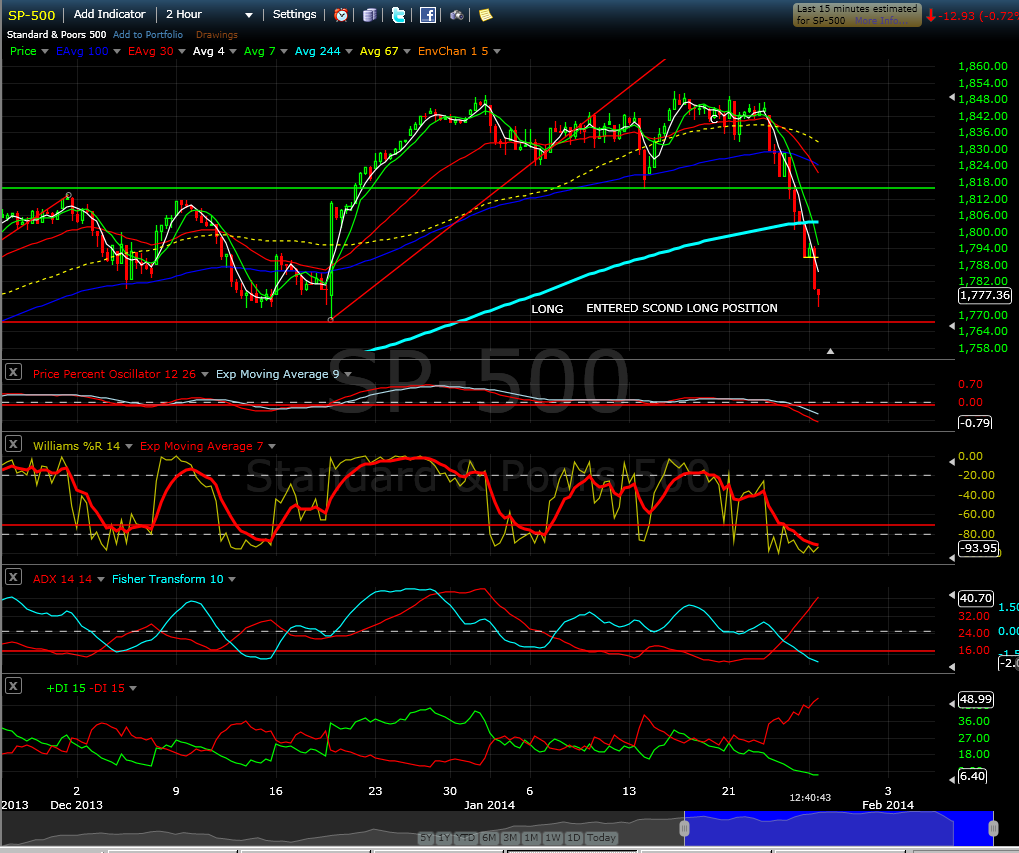Open +DI 15 -DI 15 dropdown
The width and height of the screenshot is (1019, 853).
(133, 689)
